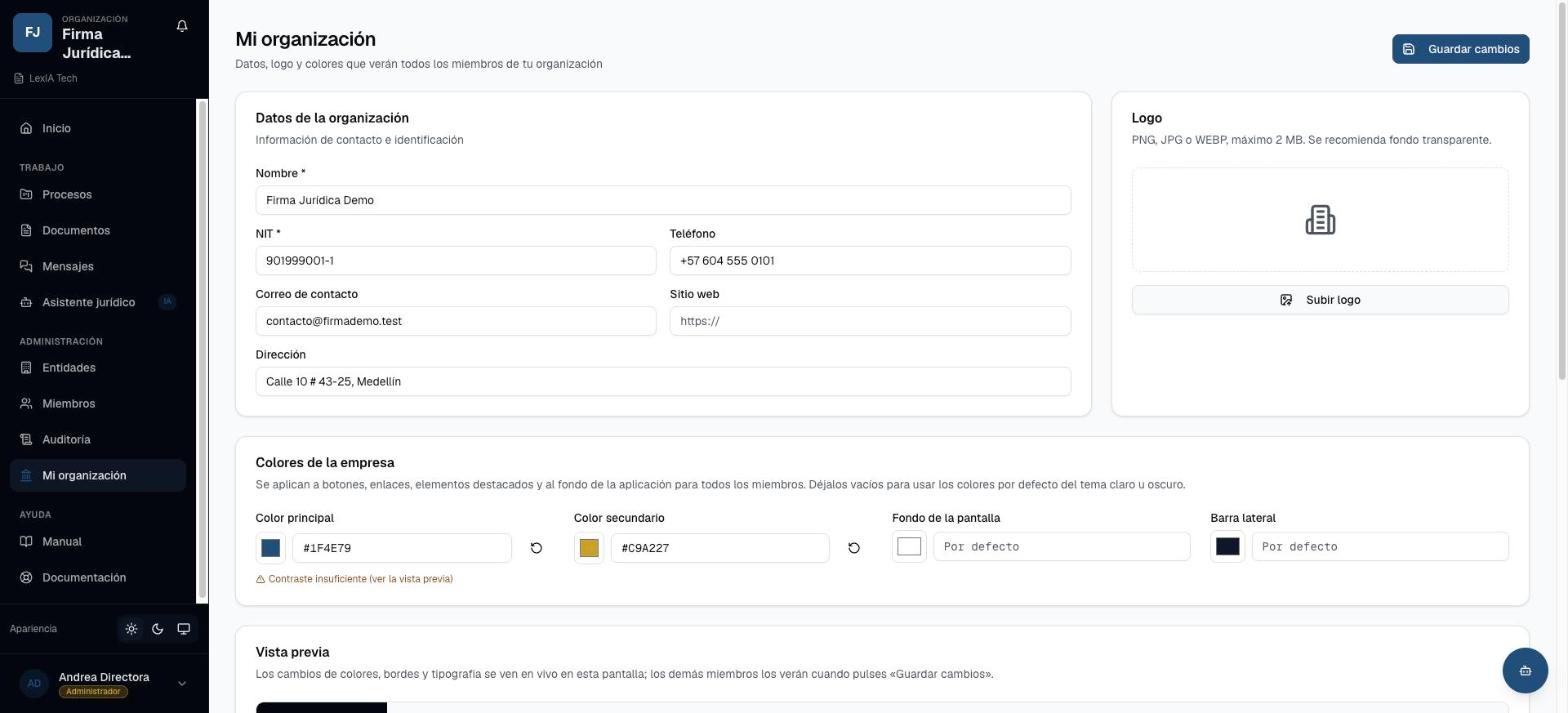Click the IA badge beside Asistente jurídico
1568x713 pixels.
(x=167, y=302)
